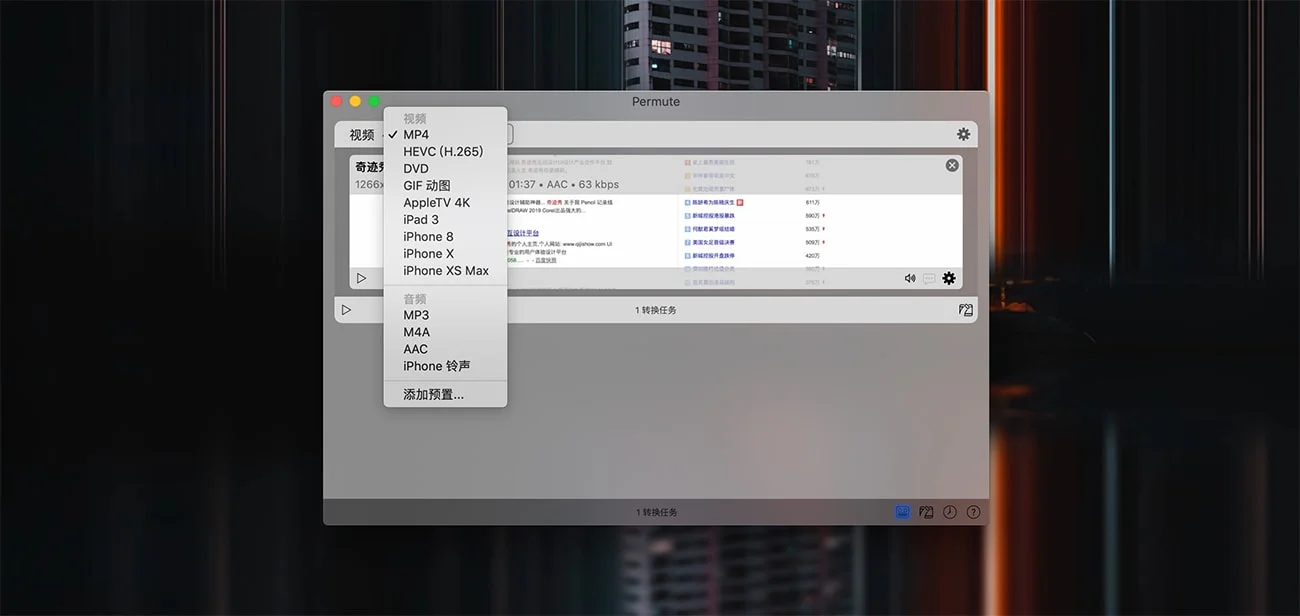Start converting the single video item
1300x616 pixels.
pos(361,279)
